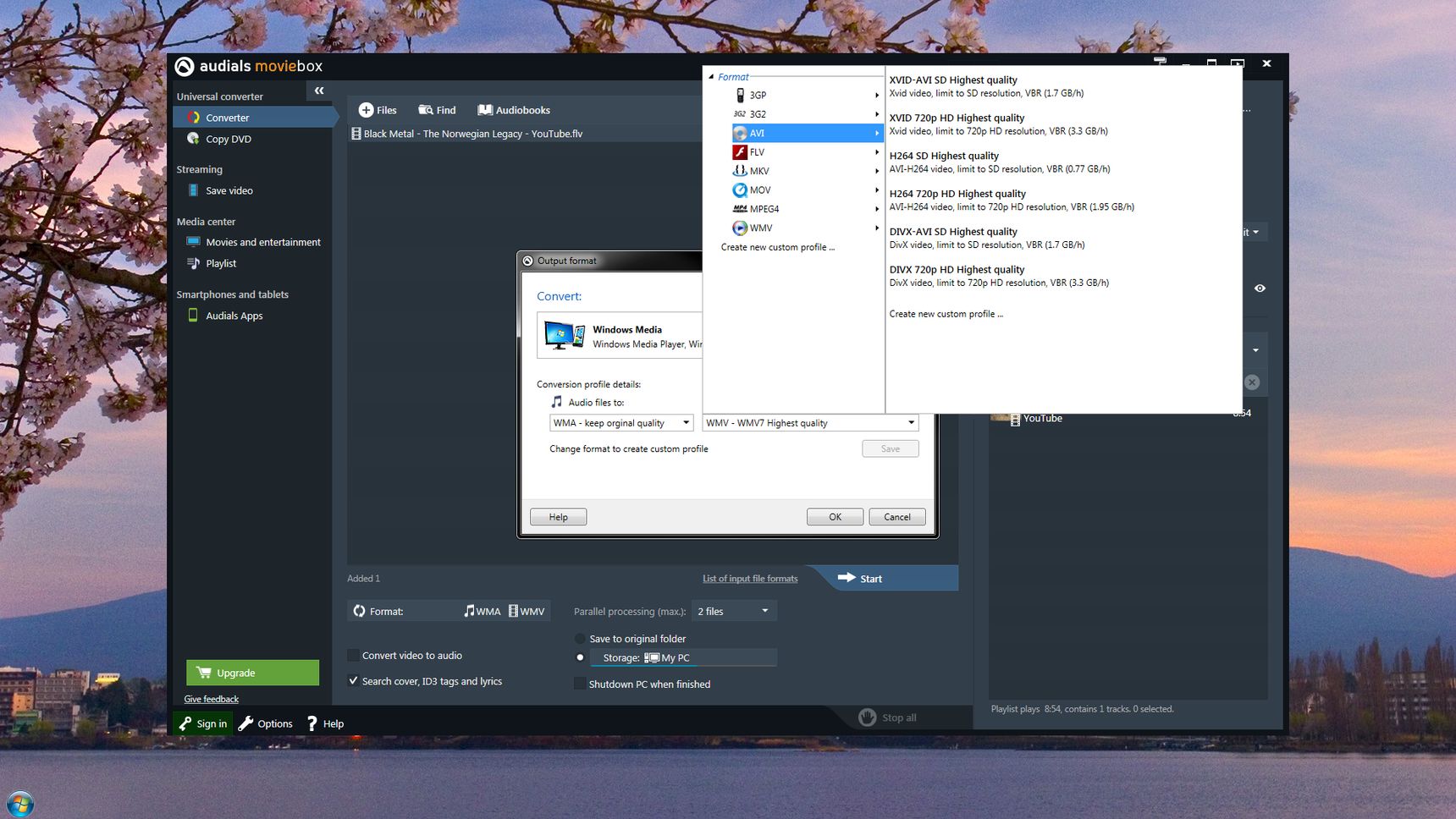The width and height of the screenshot is (1456, 819).
Task: Open Help in the bottom bar
Action: click(x=325, y=723)
